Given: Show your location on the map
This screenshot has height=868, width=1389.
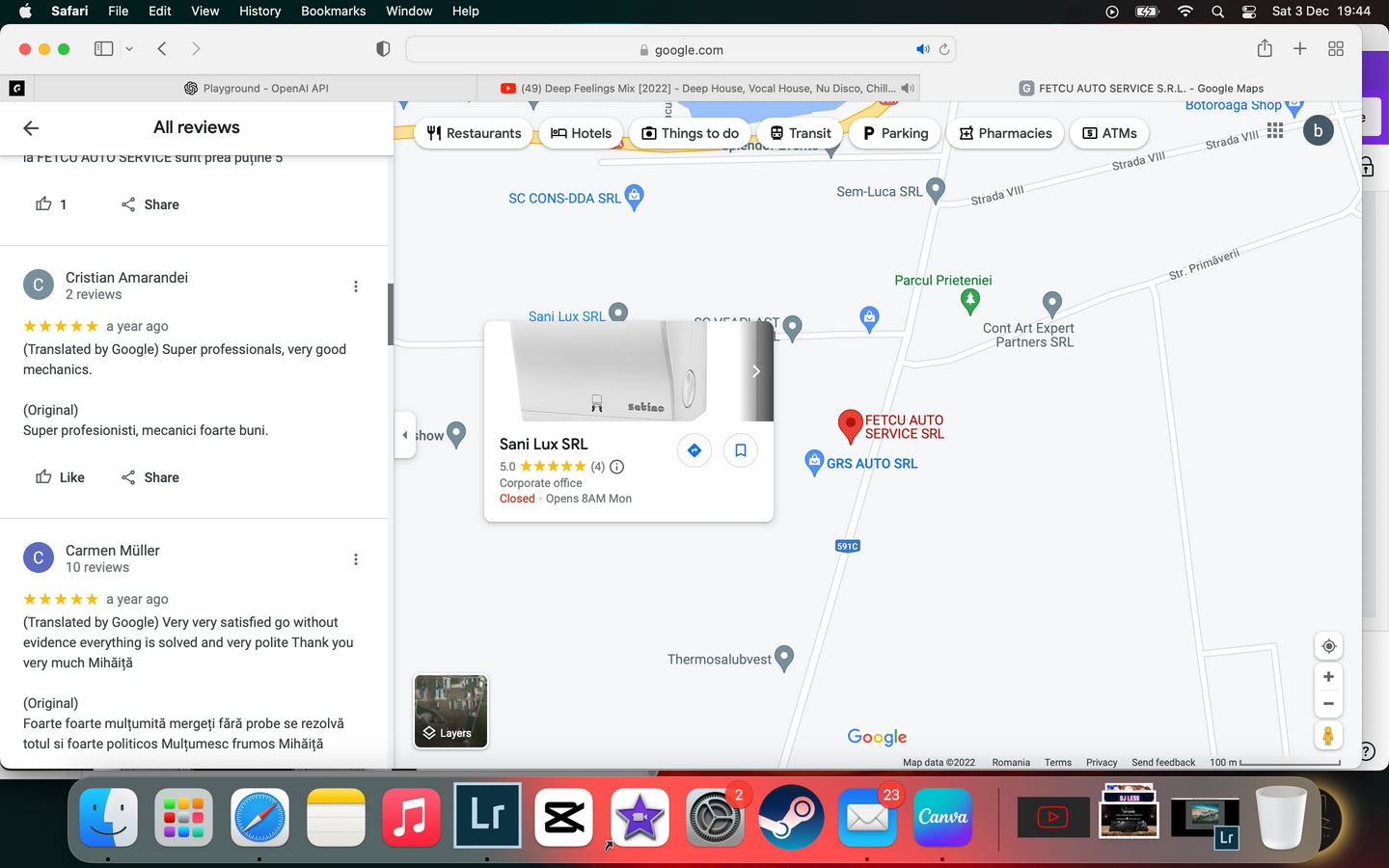Looking at the screenshot, I should pos(1328,646).
